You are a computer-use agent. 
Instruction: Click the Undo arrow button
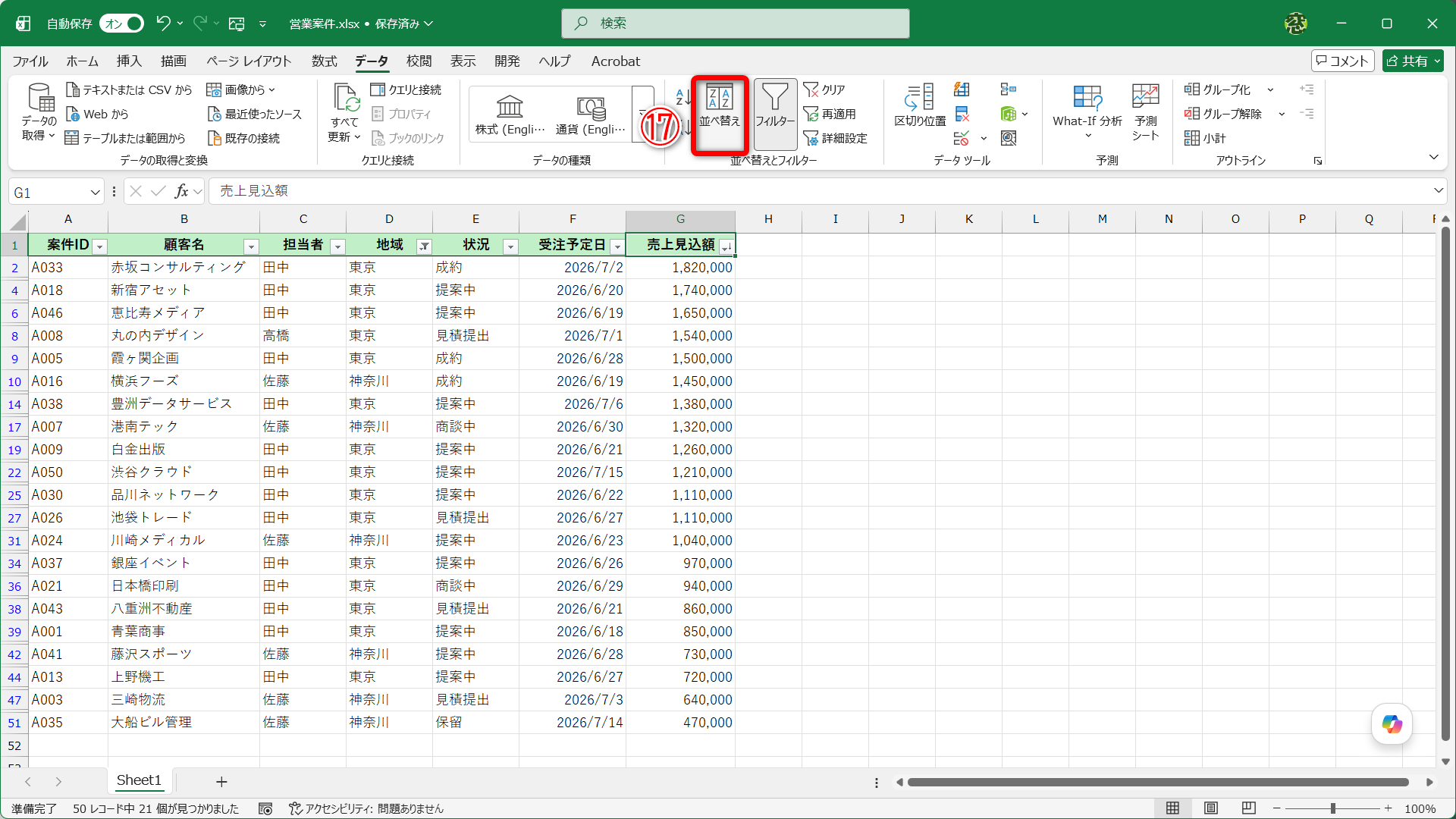[x=162, y=24]
